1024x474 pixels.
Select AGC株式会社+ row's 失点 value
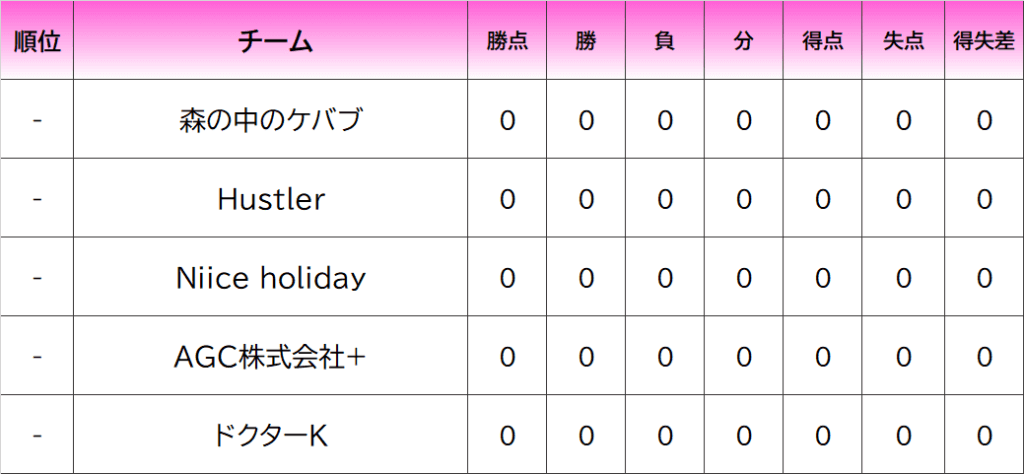(x=903, y=356)
